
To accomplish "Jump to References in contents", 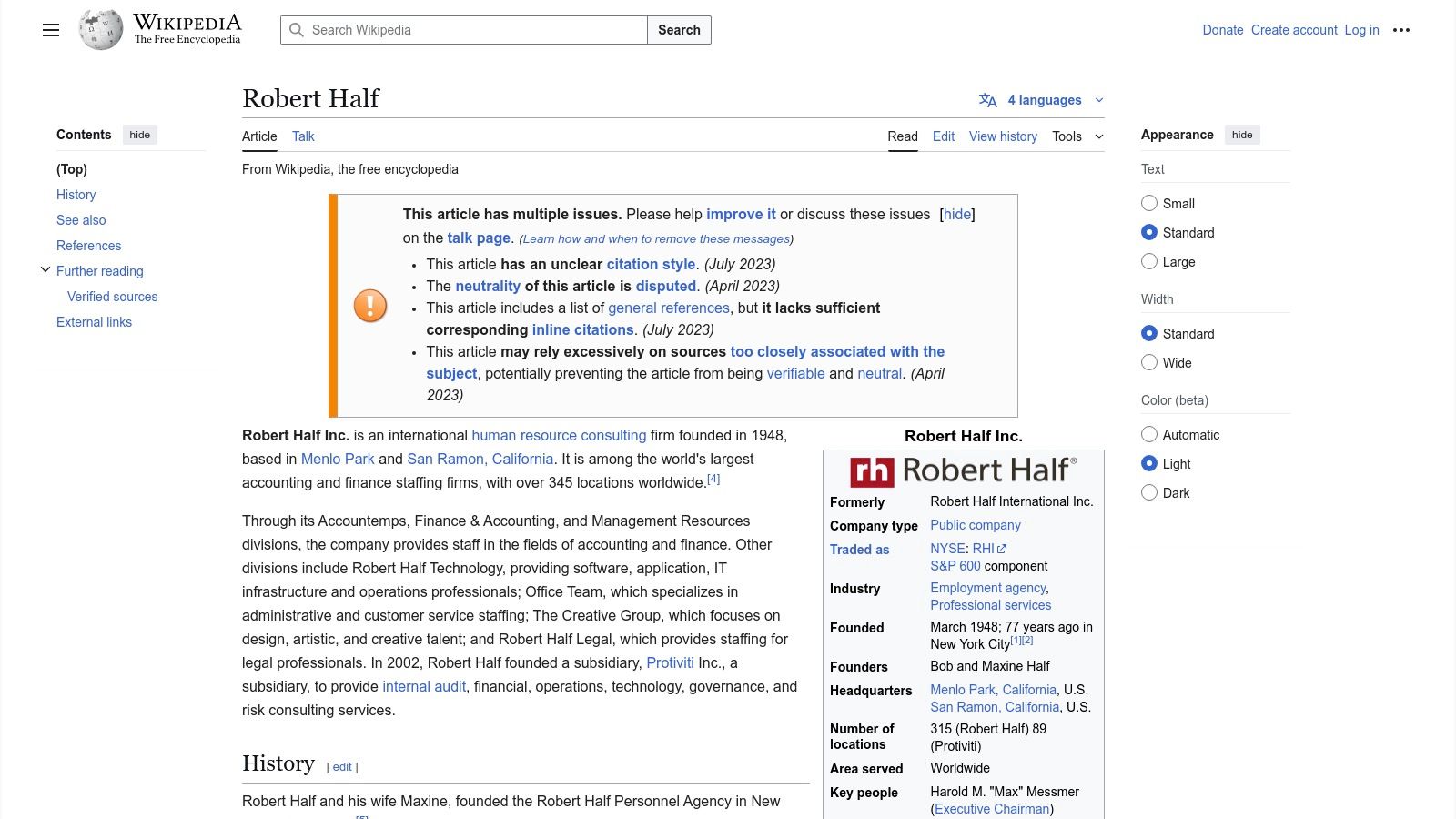I will pyautogui.click(x=88, y=246).
